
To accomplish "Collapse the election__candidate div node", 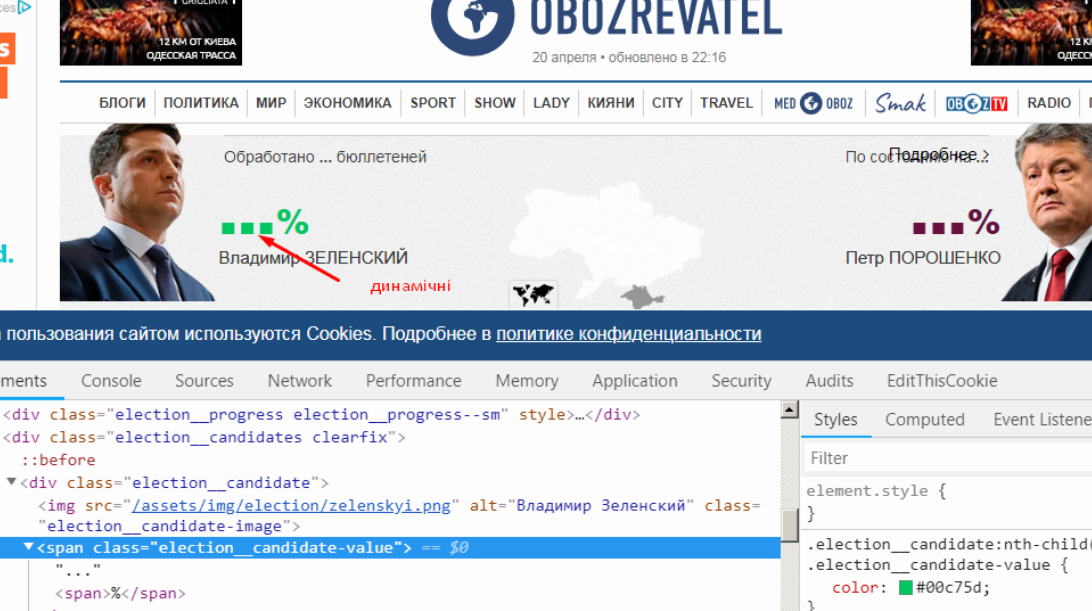I will coord(11,482).
